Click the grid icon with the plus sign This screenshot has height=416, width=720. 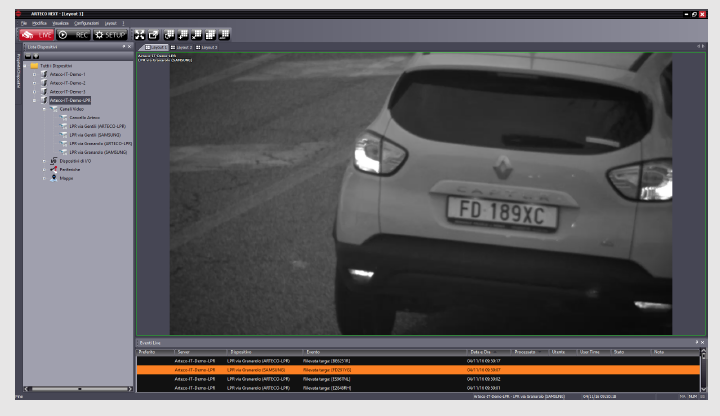coord(183,35)
